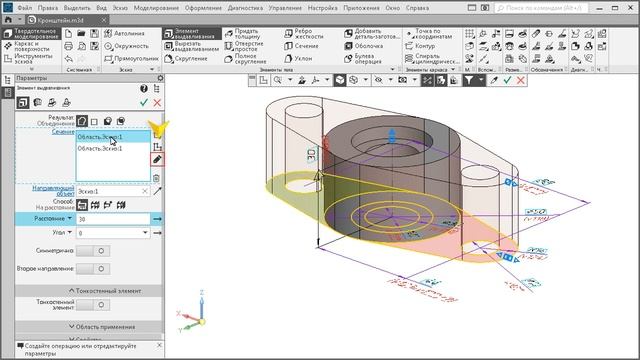Select the subtraction result option
The width and height of the screenshot is (640, 360).
point(107,121)
